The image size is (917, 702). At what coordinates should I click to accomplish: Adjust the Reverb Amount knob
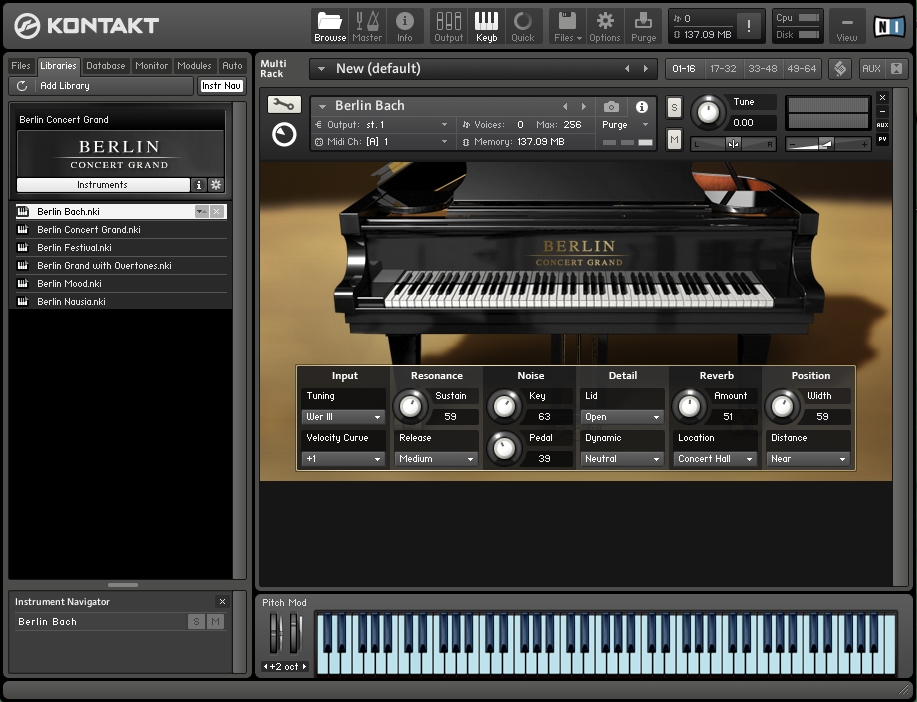pos(689,407)
